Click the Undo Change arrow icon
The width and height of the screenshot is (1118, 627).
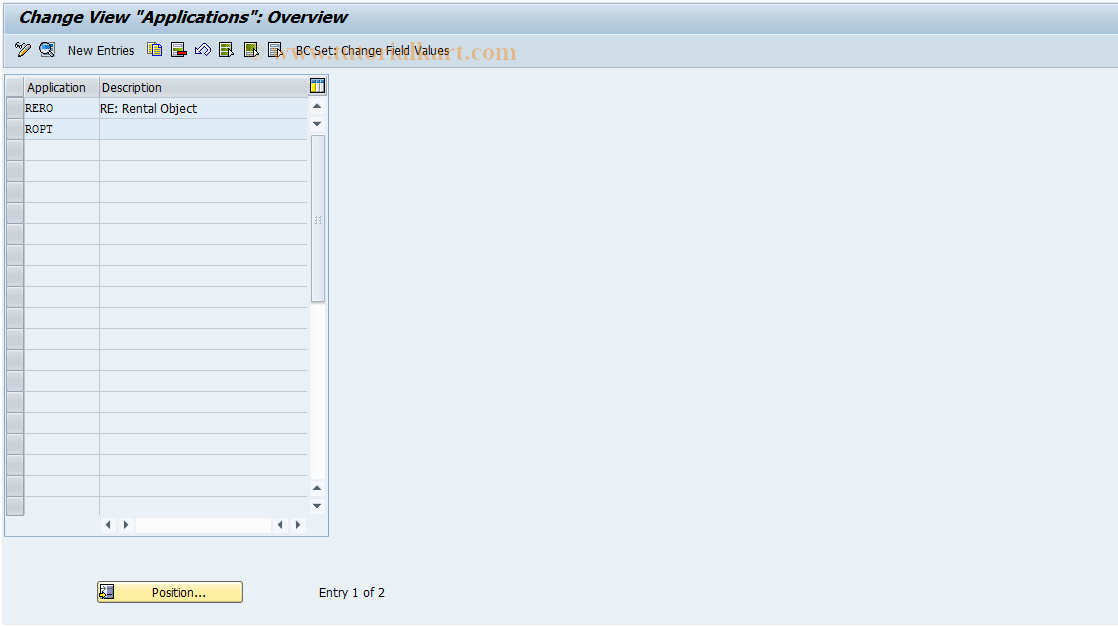pos(202,50)
